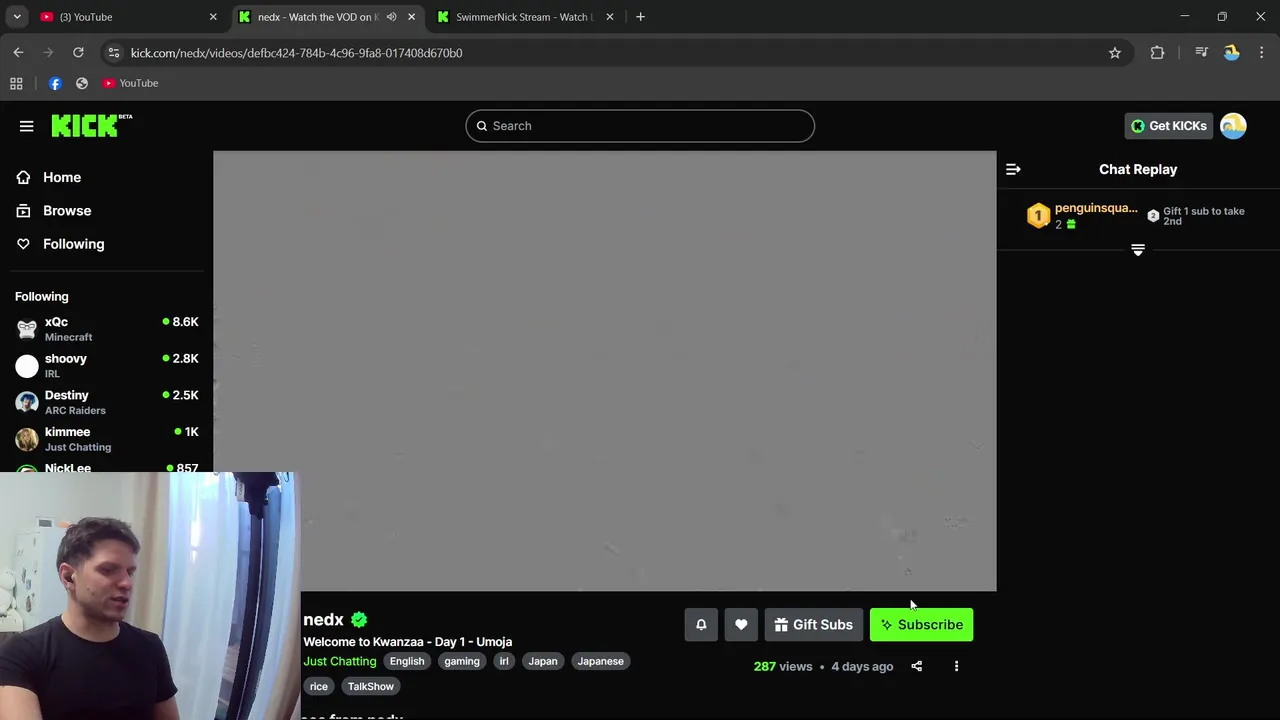Open the browser extensions menu
This screenshot has width=1280, height=720.
1157,53
